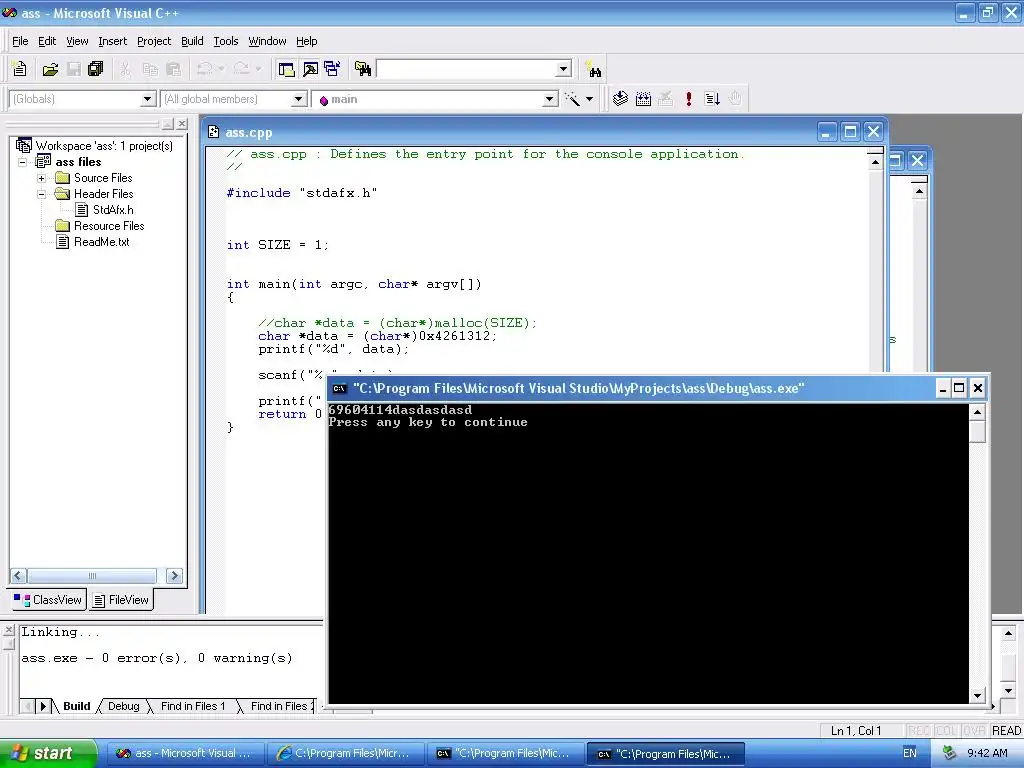Click workspace tree scroll right arrow
The image size is (1024, 768).
click(x=174, y=575)
